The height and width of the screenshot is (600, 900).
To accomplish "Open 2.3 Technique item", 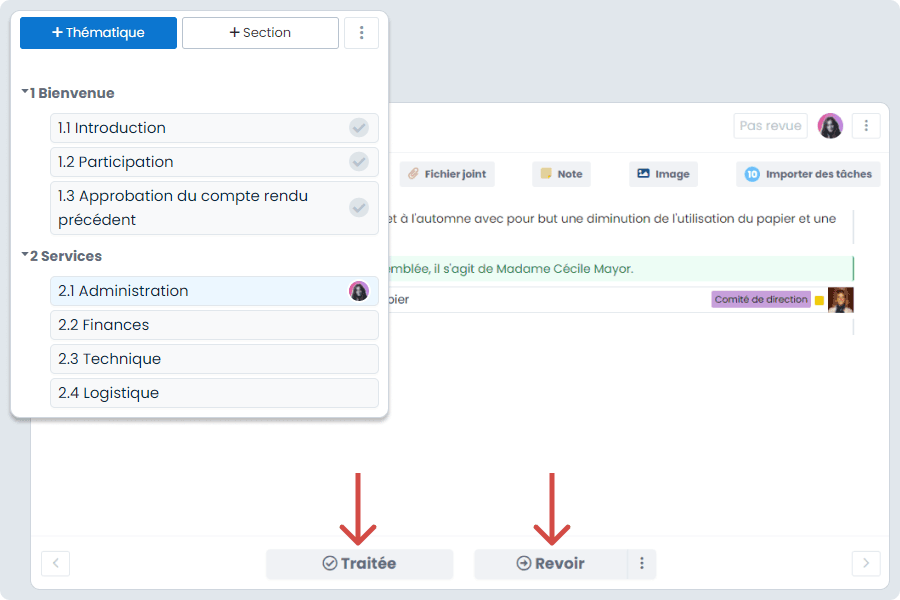I will [214, 359].
